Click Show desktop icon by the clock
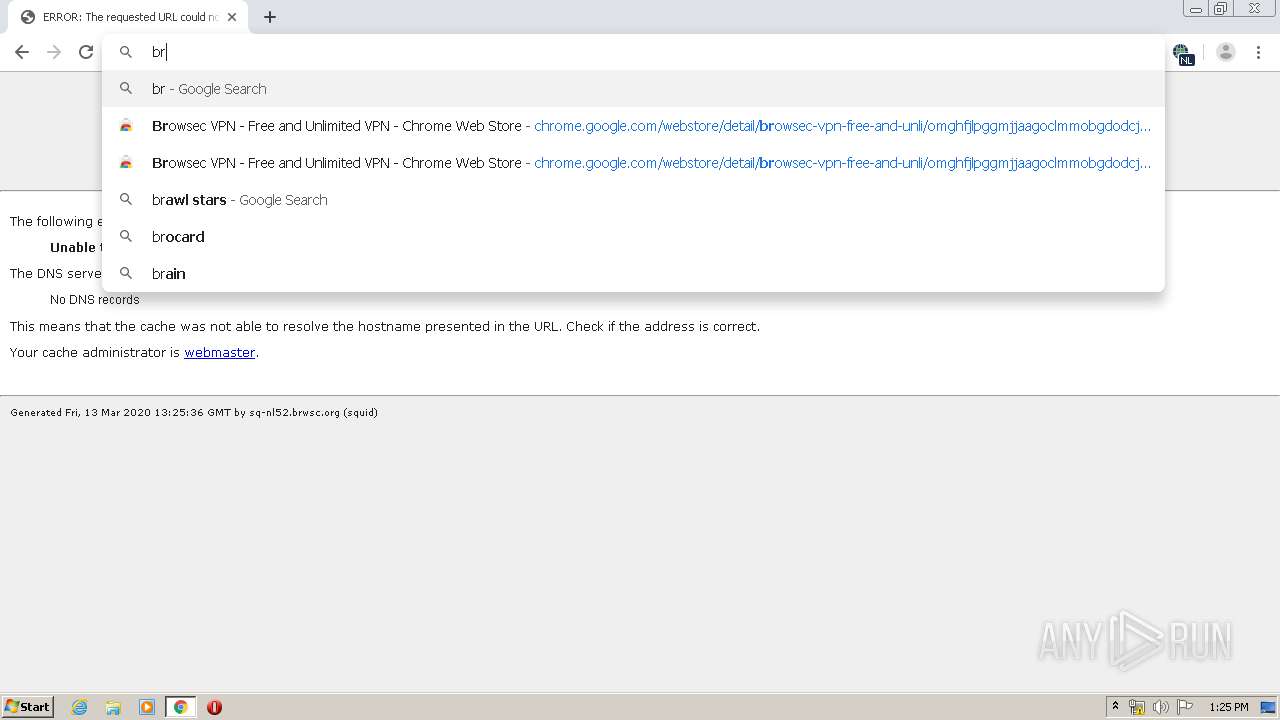Image resolution: width=1280 pixels, height=720 pixels. tap(1268, 707)
